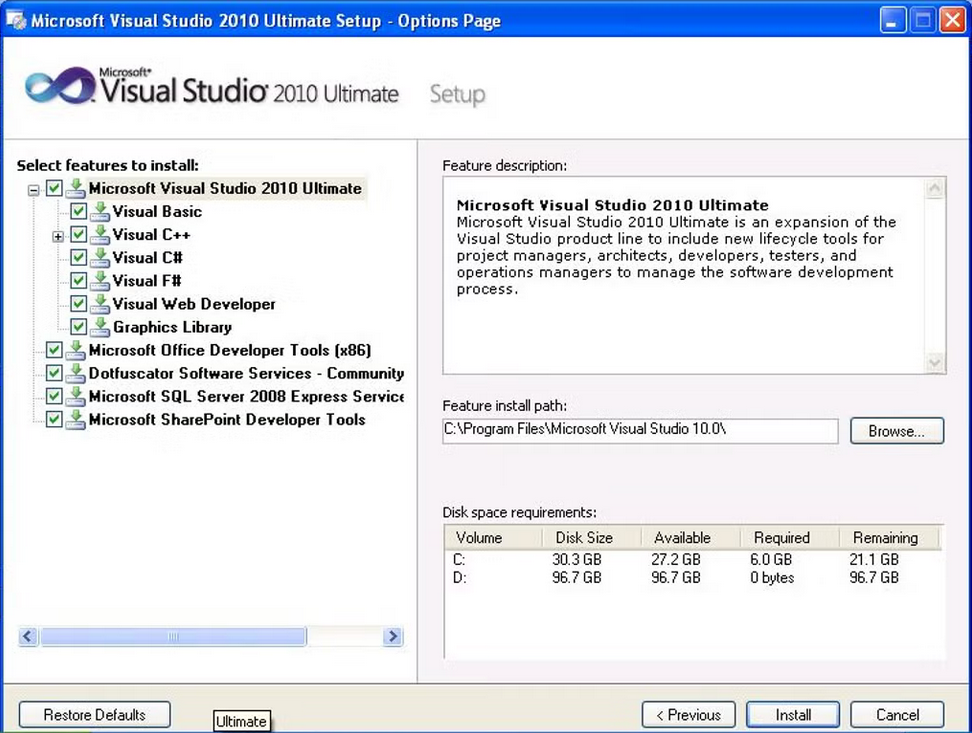Click the Required column header

pyautogui.click(x=790, y=538)
